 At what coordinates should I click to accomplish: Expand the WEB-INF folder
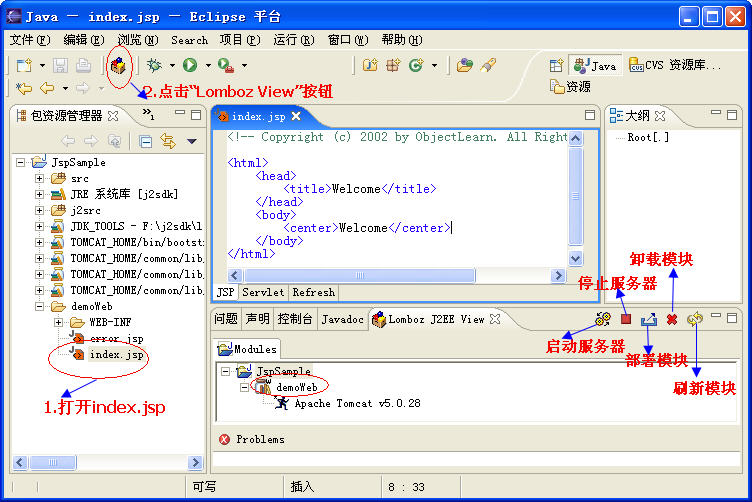point(57,323)
